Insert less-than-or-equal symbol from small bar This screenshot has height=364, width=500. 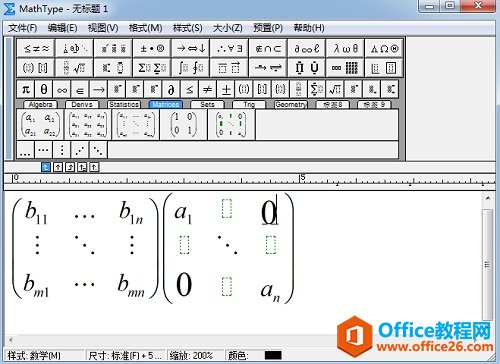click(189, 89)
